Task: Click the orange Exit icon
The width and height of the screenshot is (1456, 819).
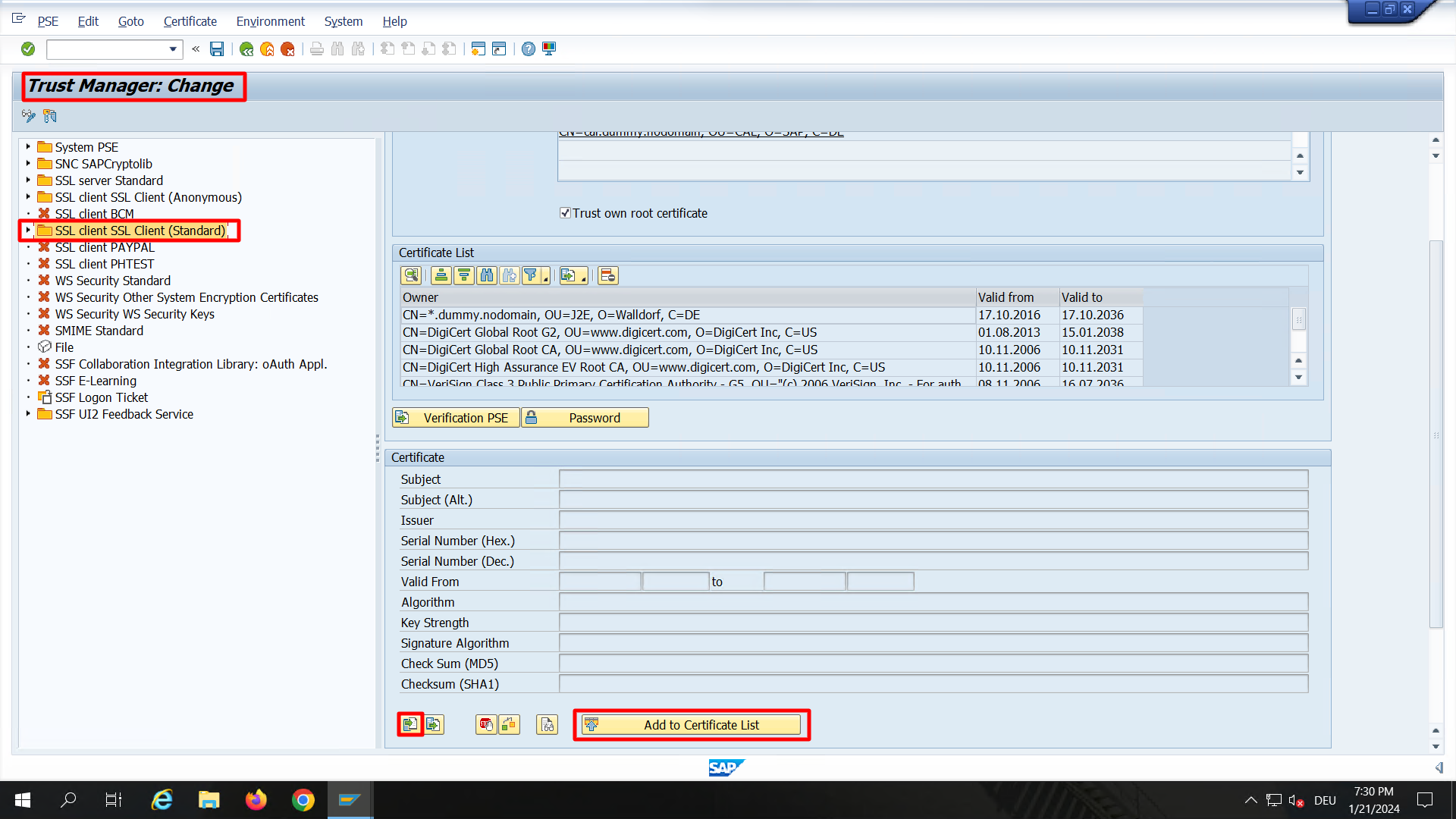Action: point(267,49)
